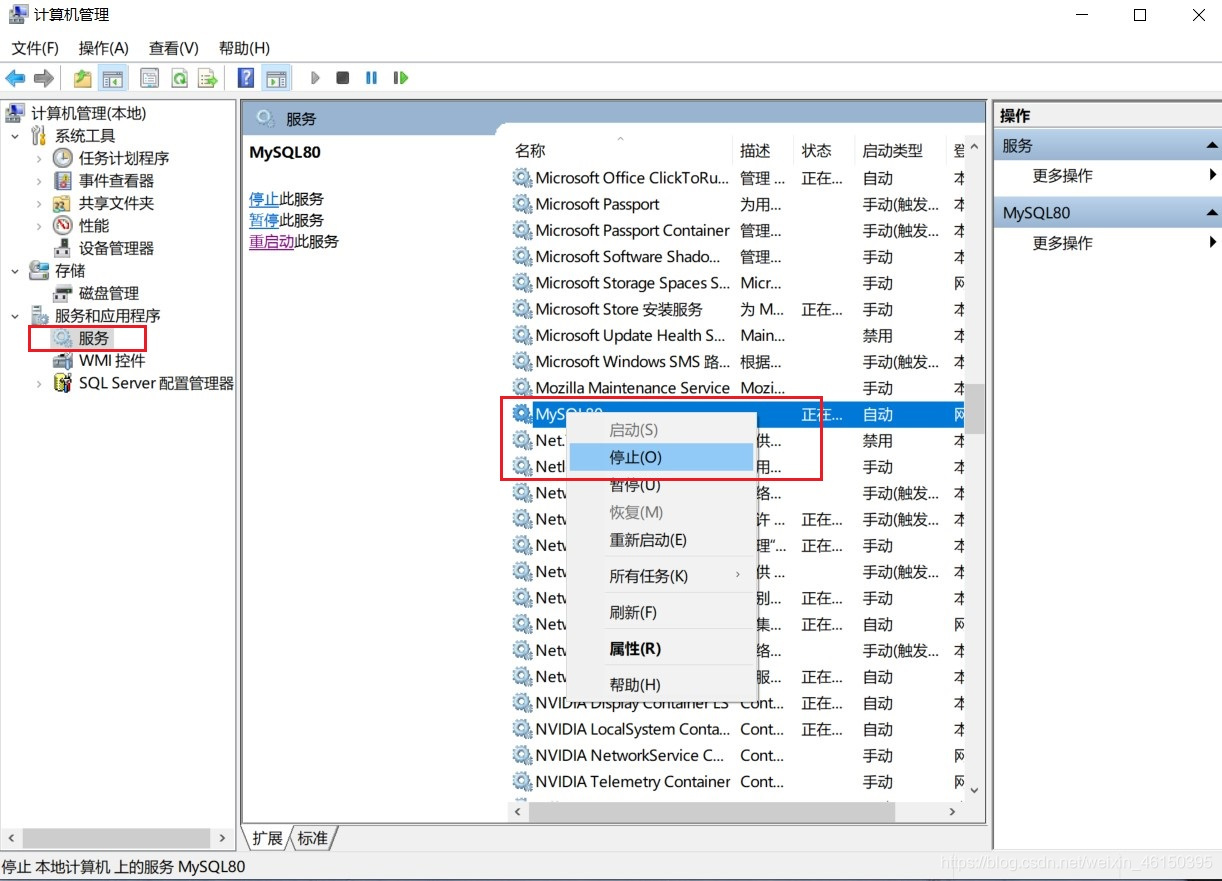This screenshot has height=881, width=1222.
Task: Click the 计算机管理(本地) root node icon
Action: [16, 113]
